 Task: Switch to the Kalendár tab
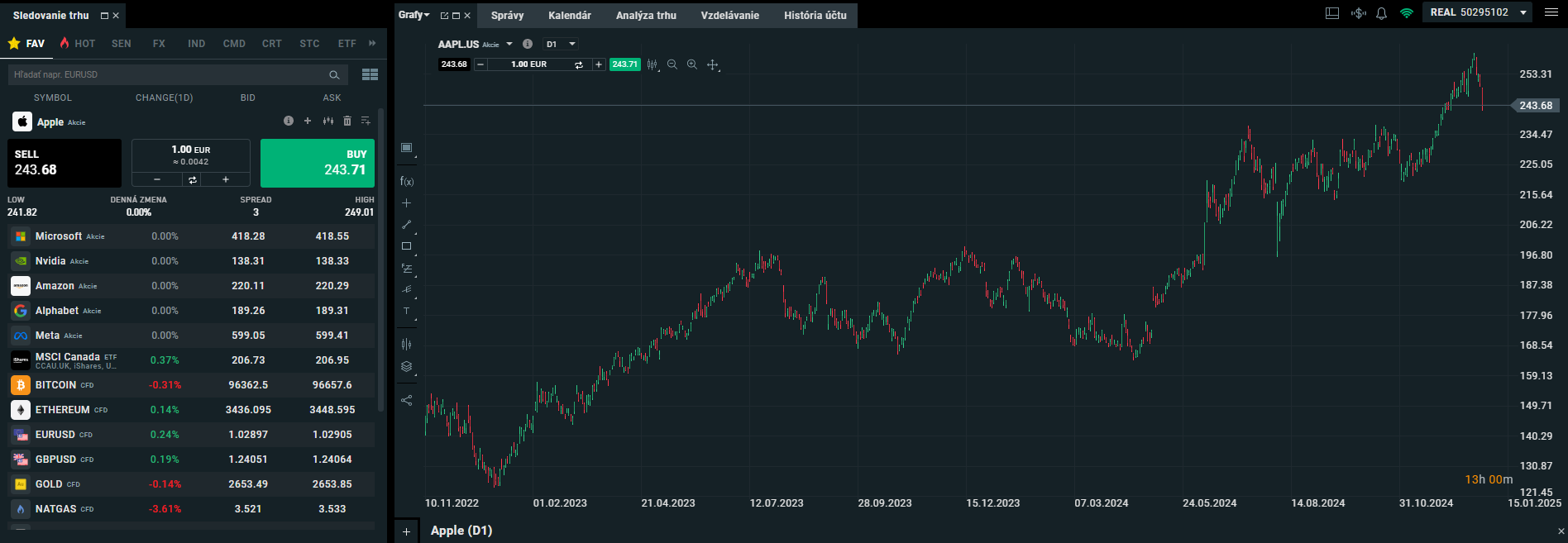[x=569, y=16]
